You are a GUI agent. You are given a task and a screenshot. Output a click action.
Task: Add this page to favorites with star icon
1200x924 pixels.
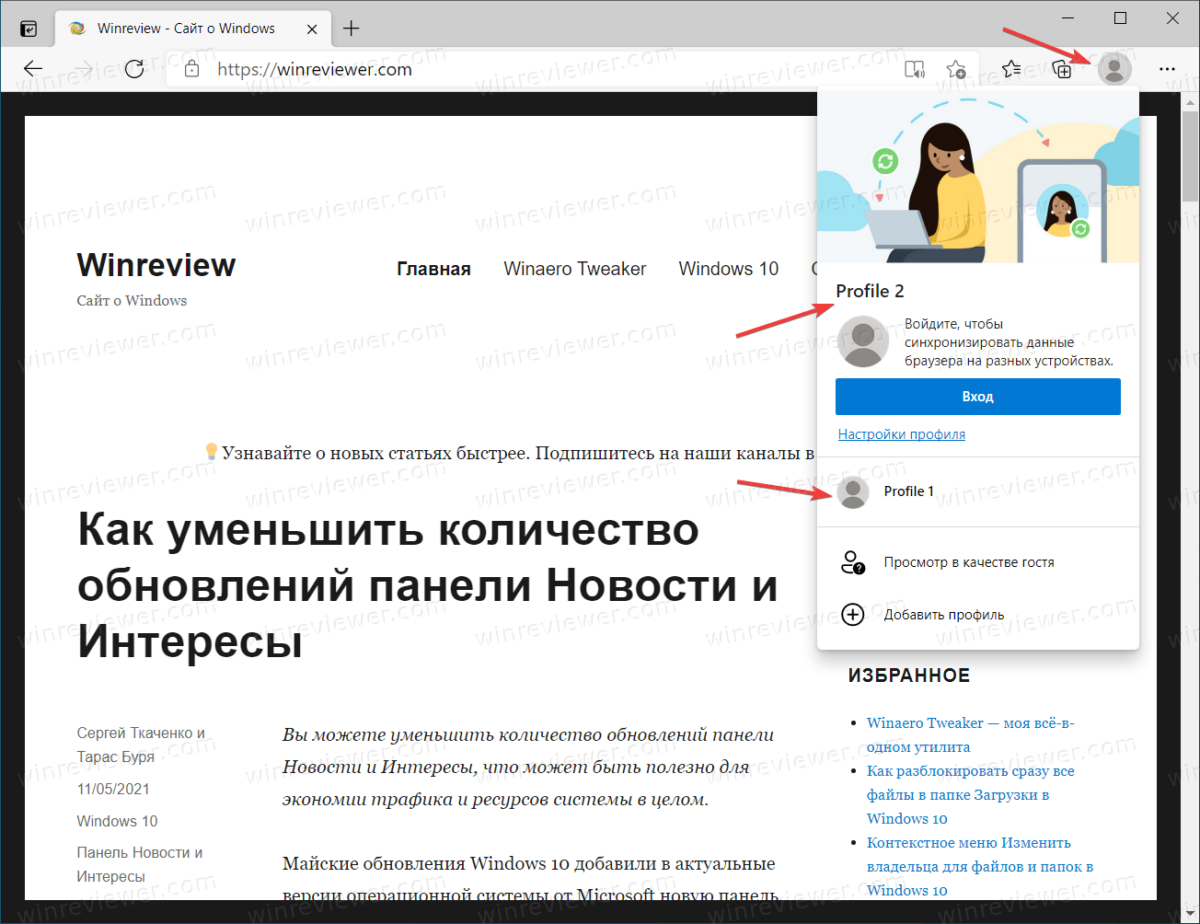coord(956,68)
